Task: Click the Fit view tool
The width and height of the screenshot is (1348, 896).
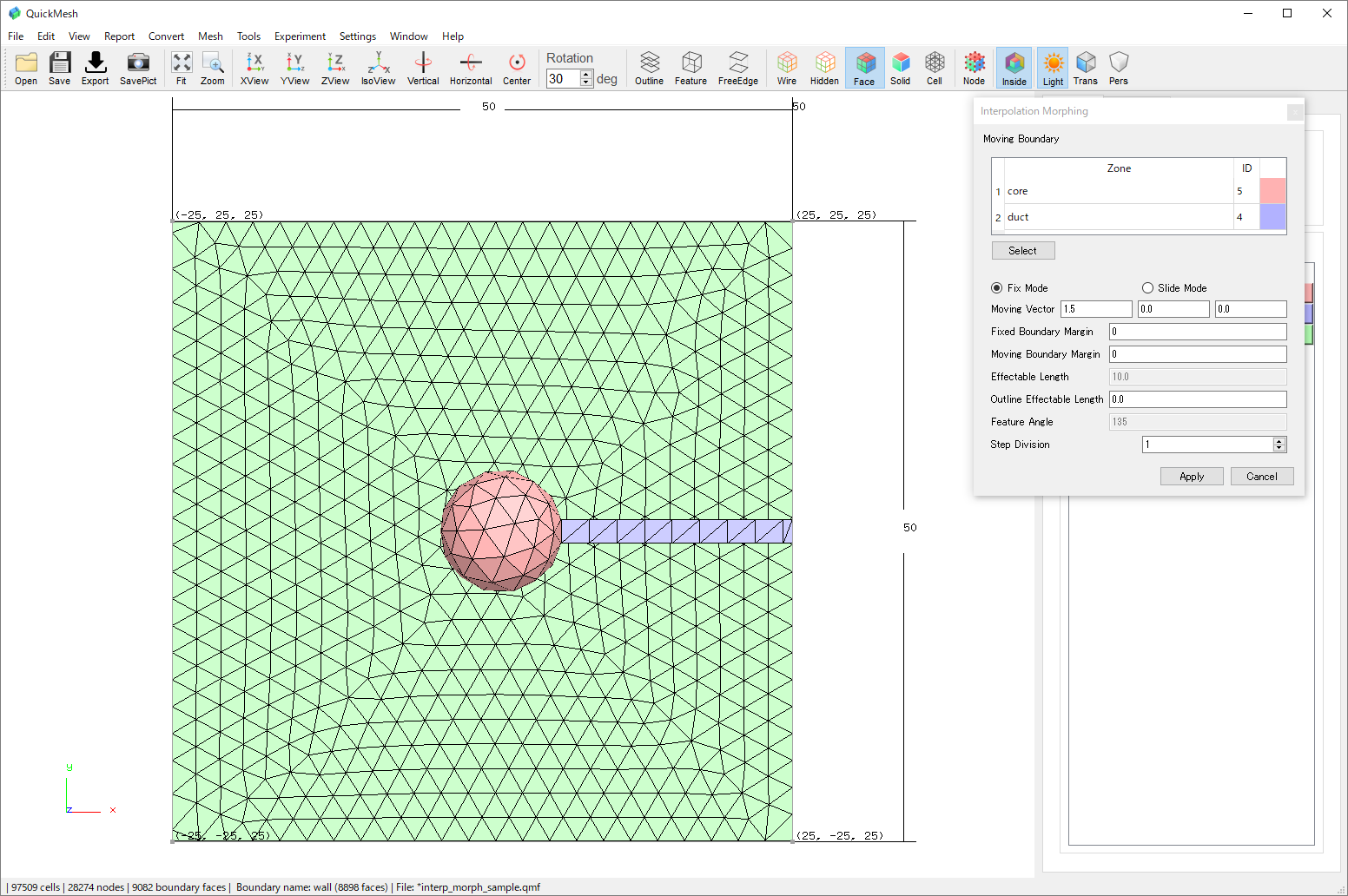Action: tap(182, 68)
